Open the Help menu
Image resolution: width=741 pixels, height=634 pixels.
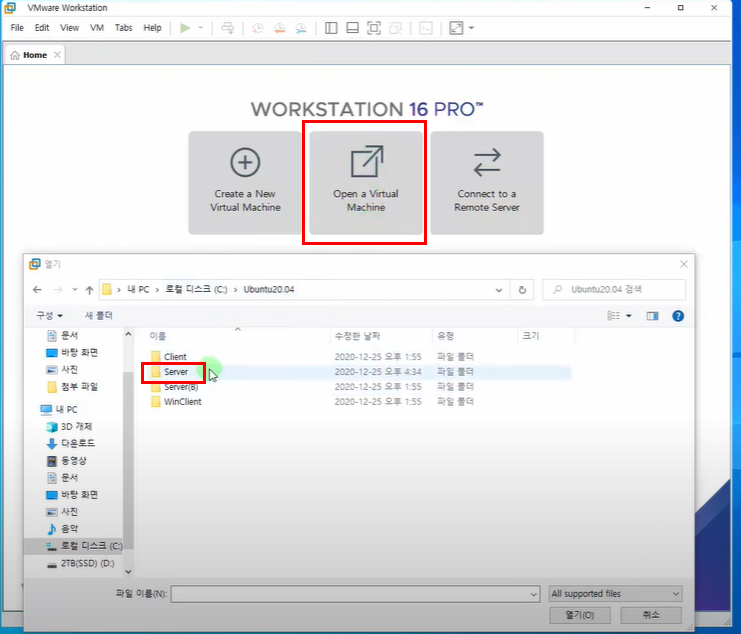[x=152, y=28]
